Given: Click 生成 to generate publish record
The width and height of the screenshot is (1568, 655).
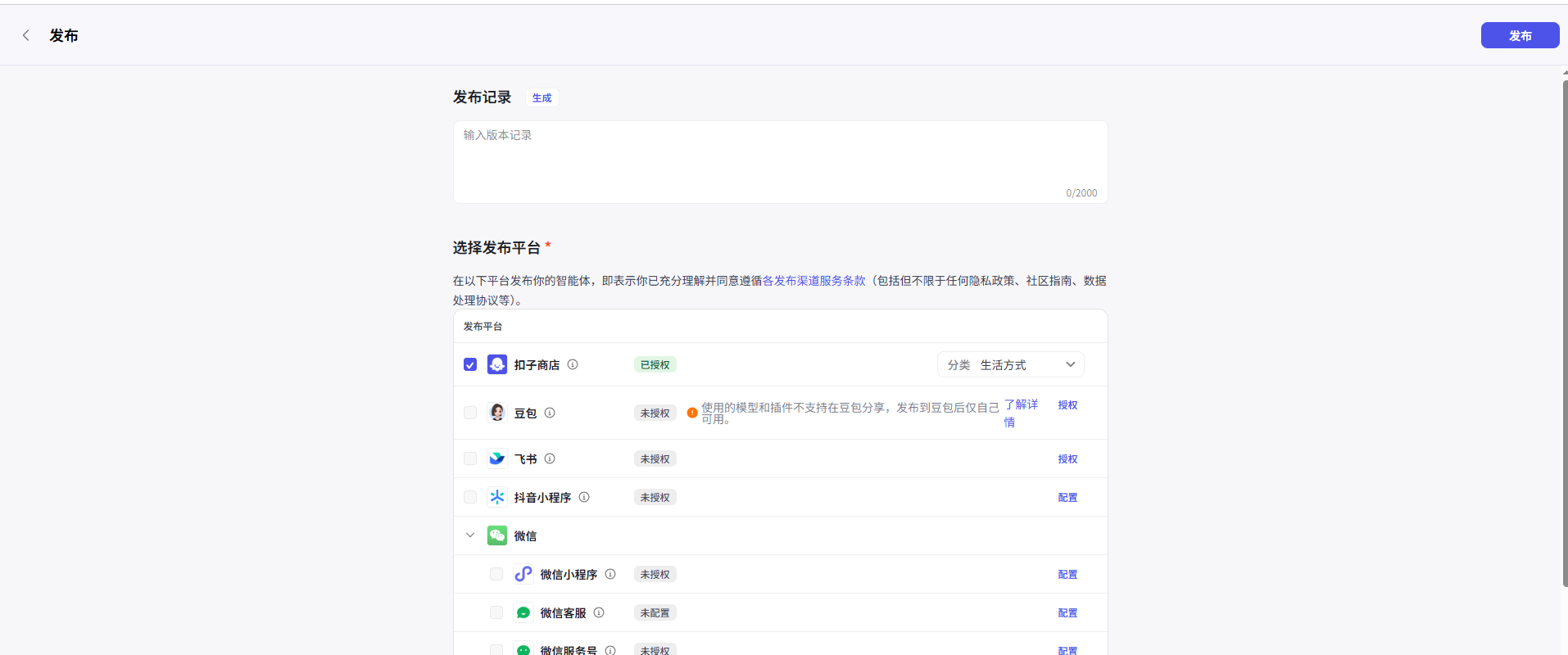Looking at the screenshot, I should [542, 97].
